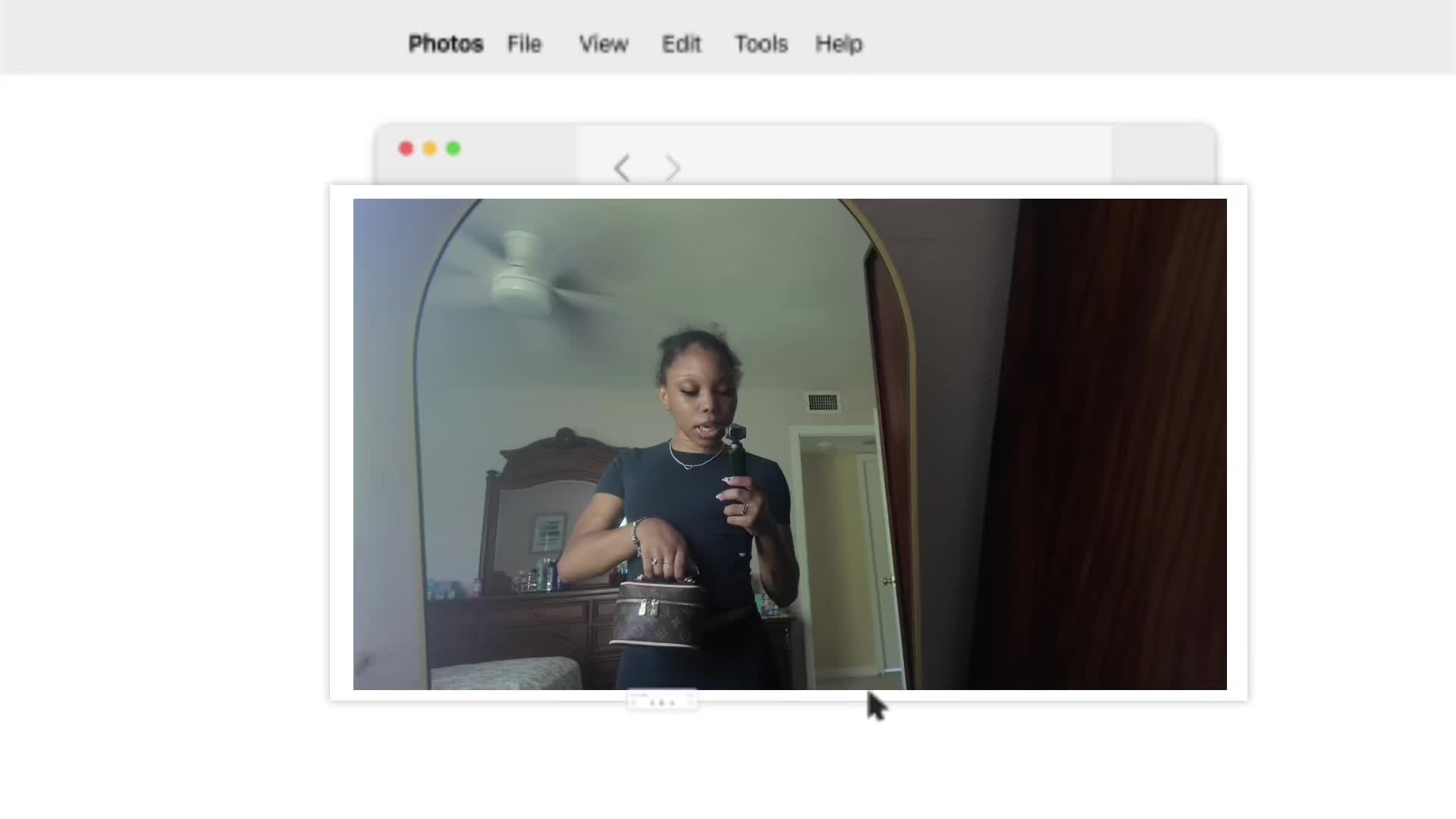Click the darker gray section at the toolbar's right end
The image size is (1456, 819).
click(x=1164, y=155)
